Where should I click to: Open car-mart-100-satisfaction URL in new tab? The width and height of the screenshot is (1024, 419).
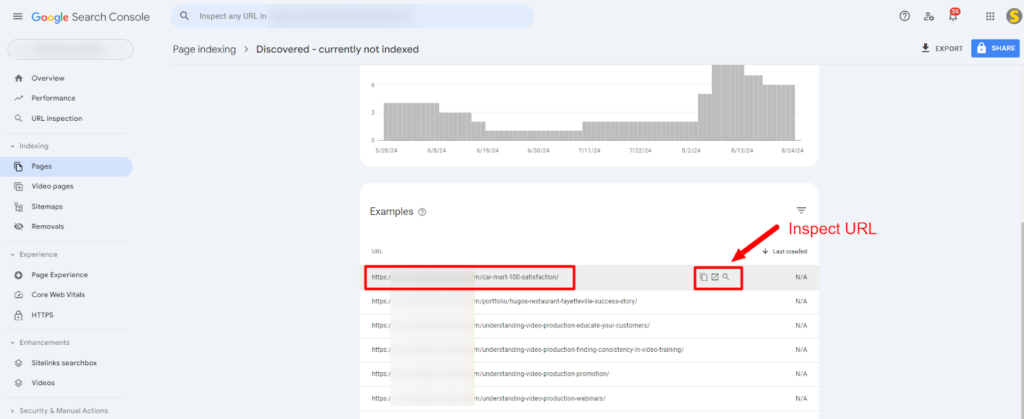pyautogui.click(x=714, y=277)
